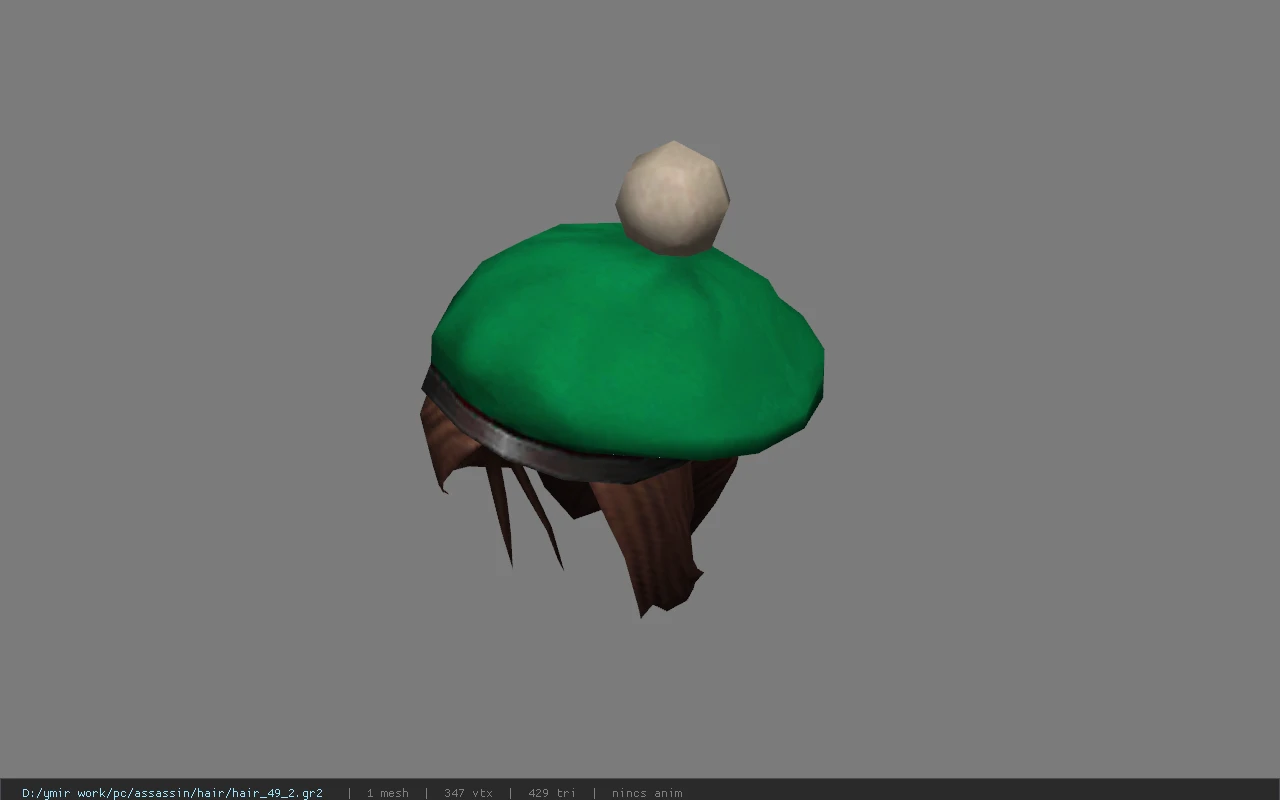Screen dimensions: 1280x800
Task: Click the '347 vtx' vertex count
Action: pyautogui.click(x=468, y=793)
